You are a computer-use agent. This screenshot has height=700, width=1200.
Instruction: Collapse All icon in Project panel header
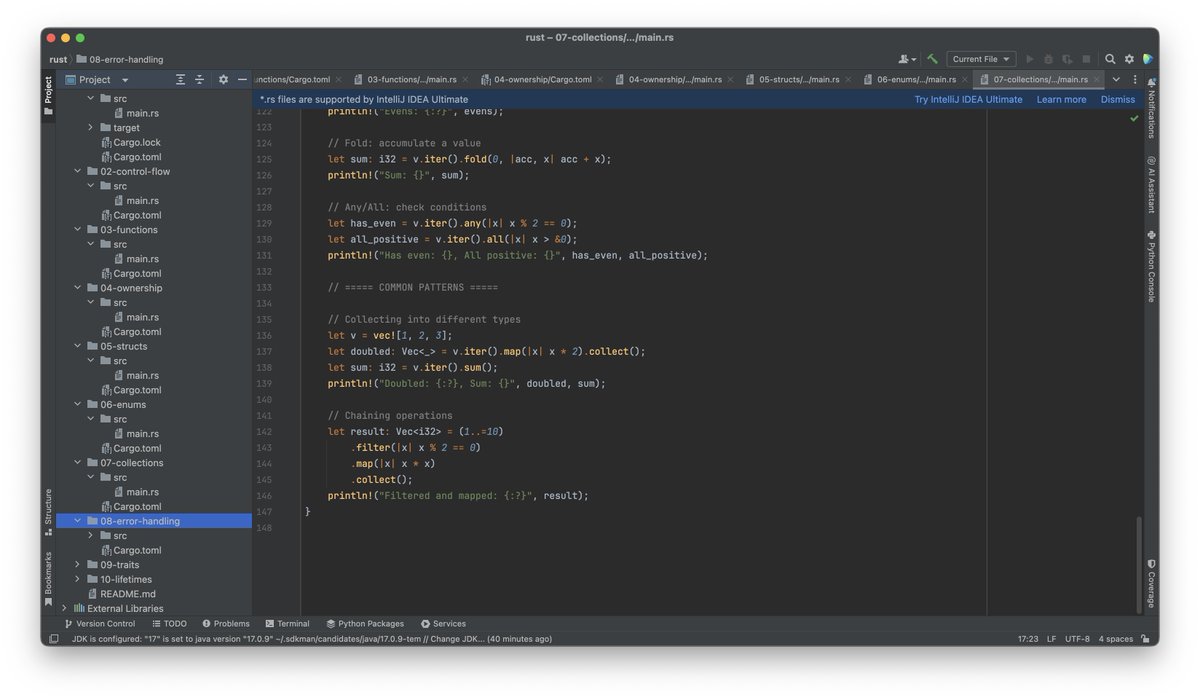coord(199,79)
